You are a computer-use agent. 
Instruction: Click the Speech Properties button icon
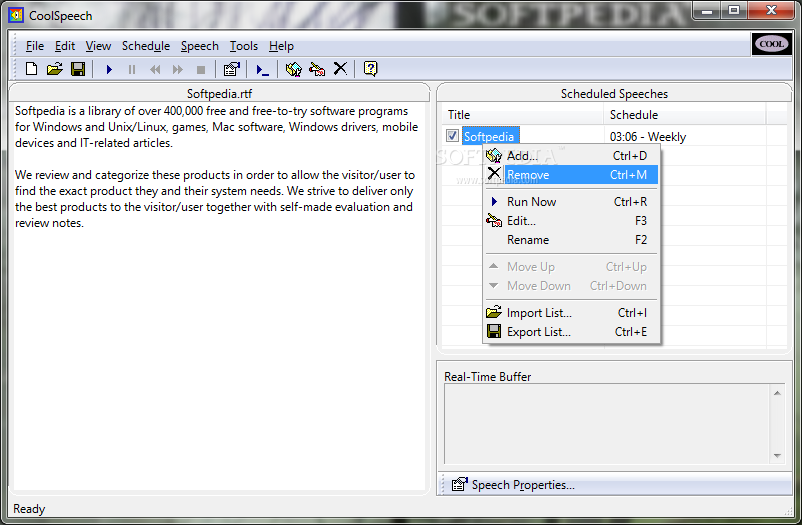pyautogui.click(x=459, y=484)
